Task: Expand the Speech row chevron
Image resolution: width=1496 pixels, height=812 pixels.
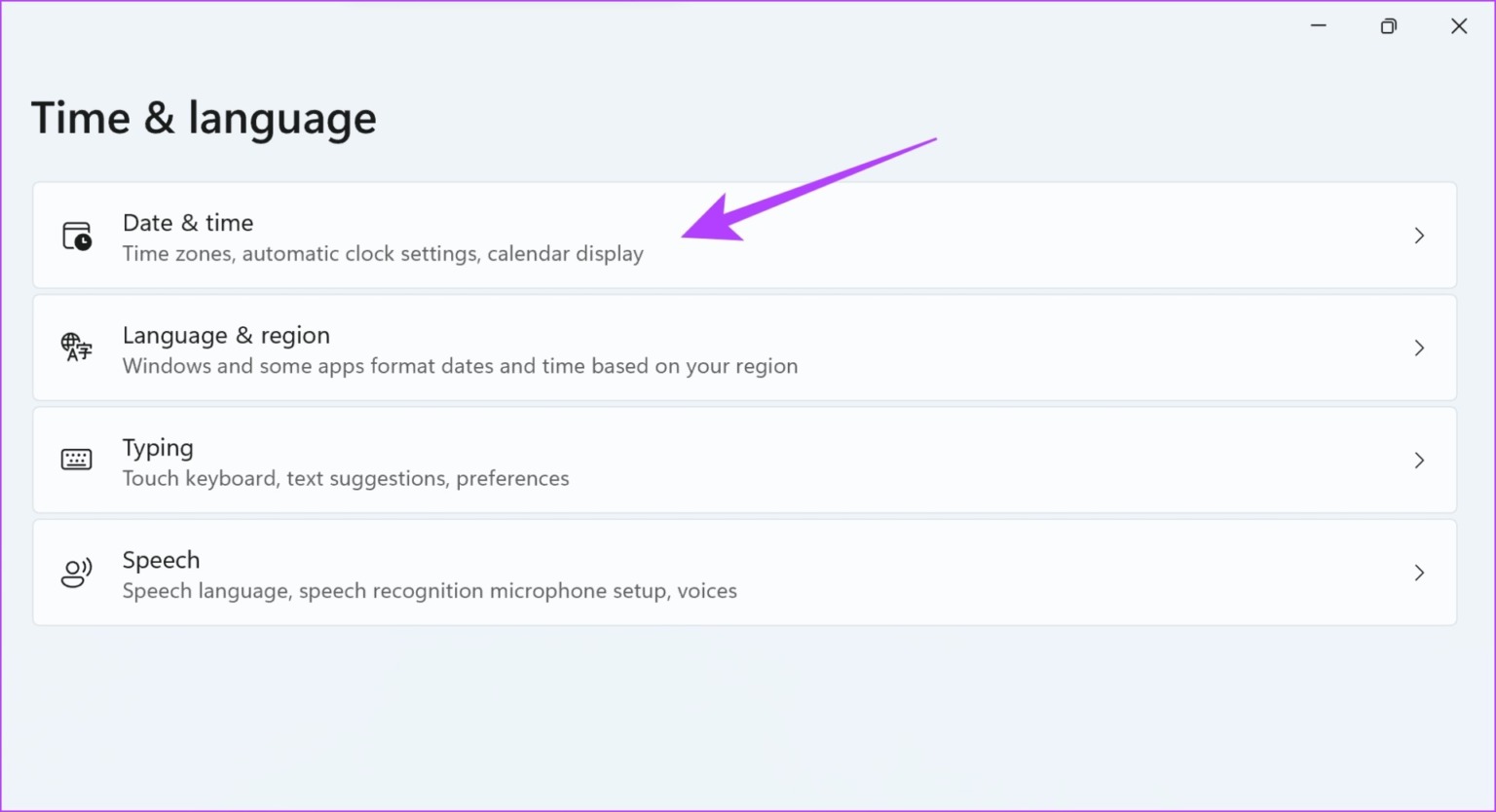Action: [1419, 572]
